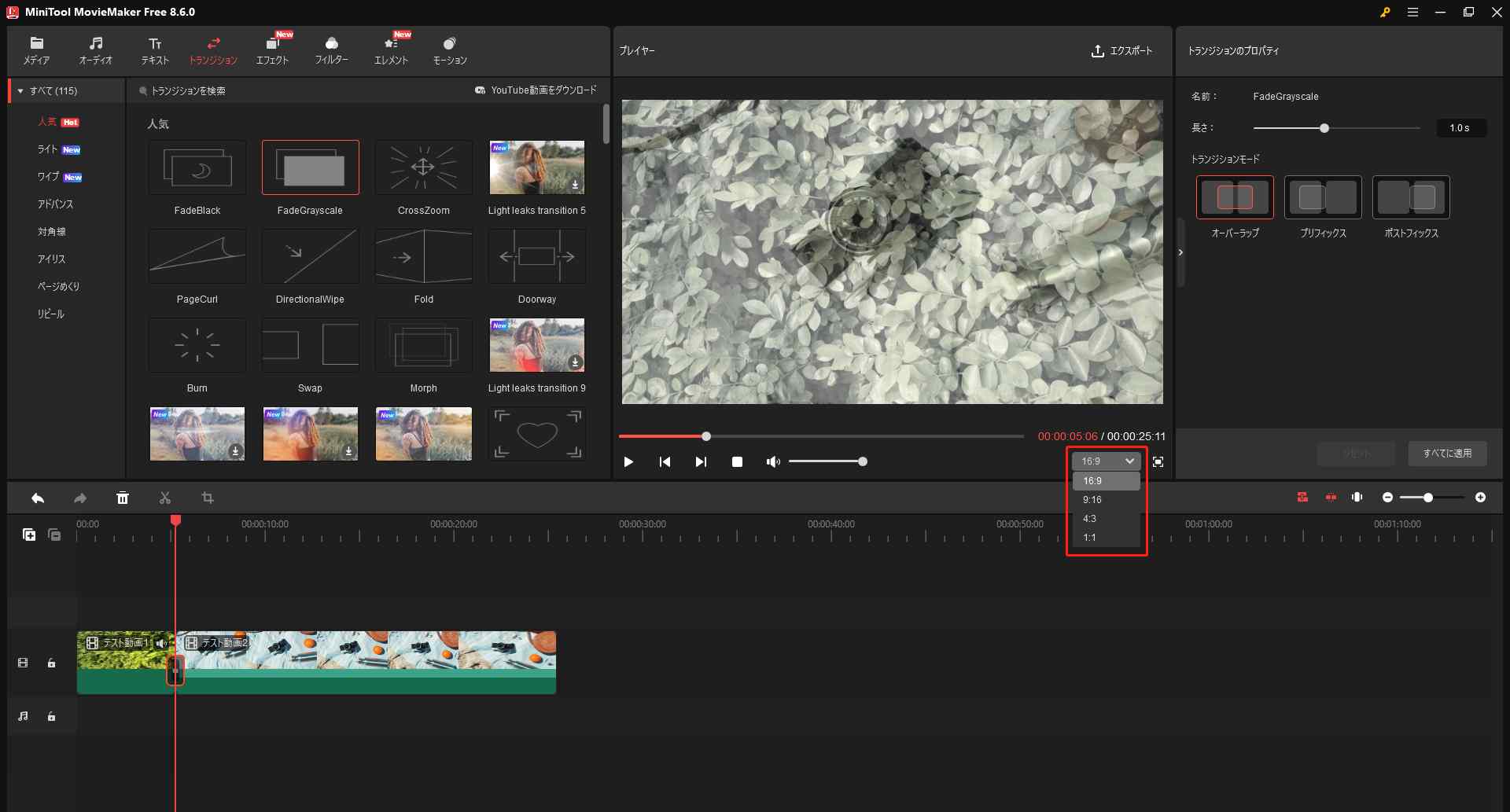Select 9:16 from the aspect ratio dropdown

[x=1092, y=499]
